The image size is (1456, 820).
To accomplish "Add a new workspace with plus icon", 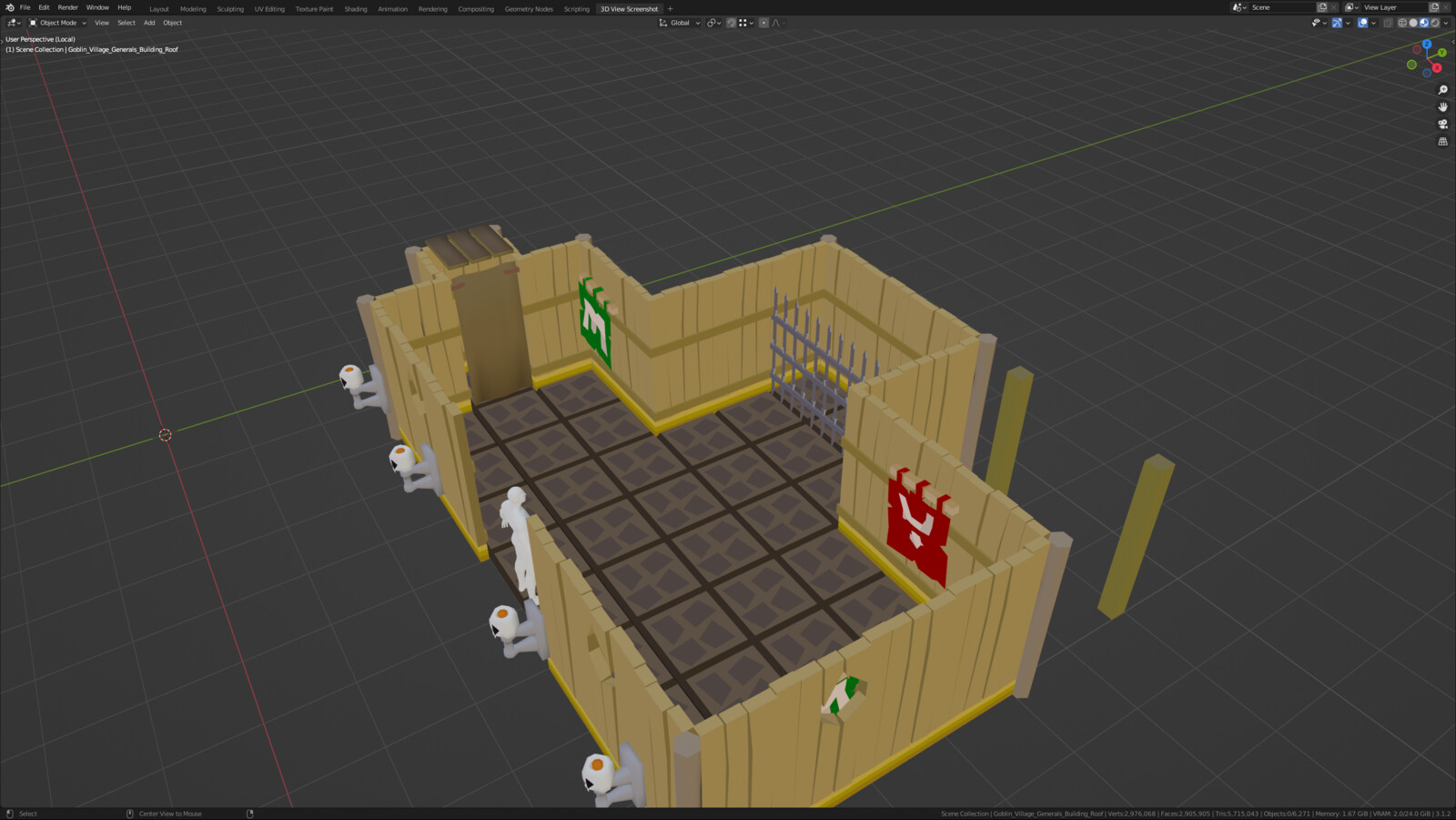I will click(671, 9).
